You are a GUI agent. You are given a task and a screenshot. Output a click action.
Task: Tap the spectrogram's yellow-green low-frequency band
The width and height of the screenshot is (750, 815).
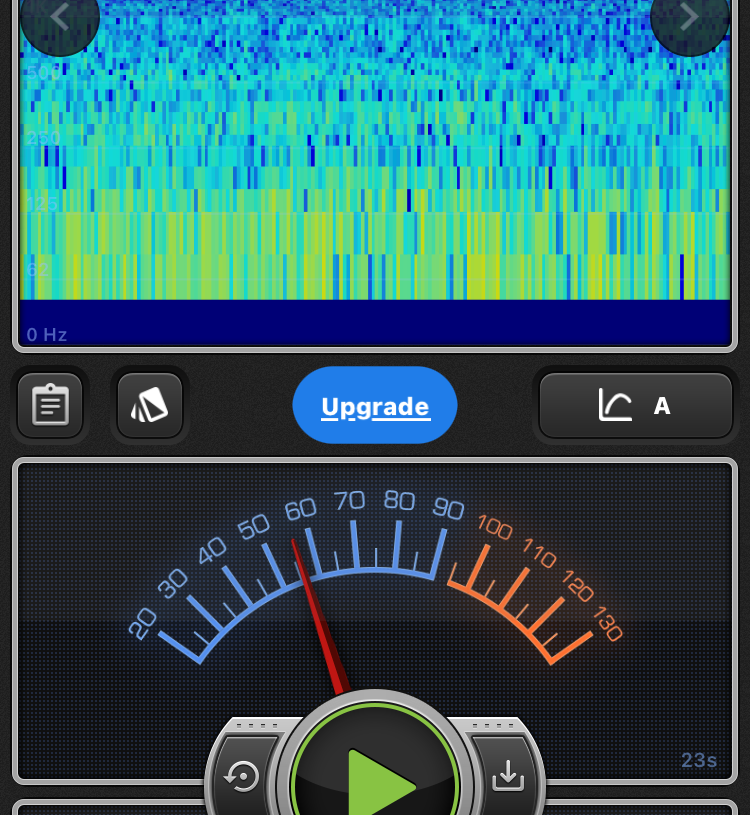coord(375,232)
